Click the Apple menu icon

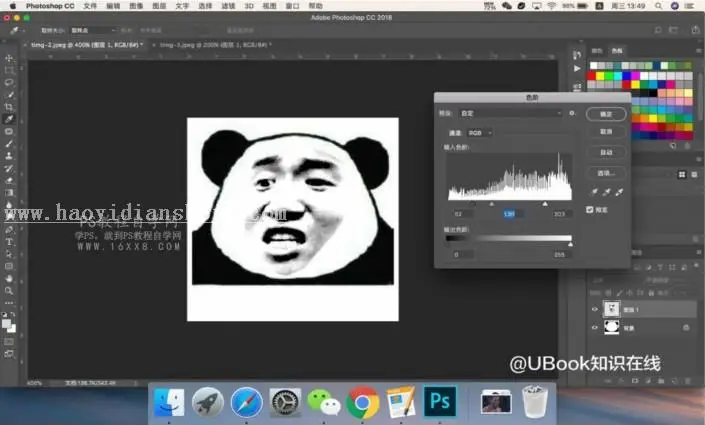click(12, 6)
